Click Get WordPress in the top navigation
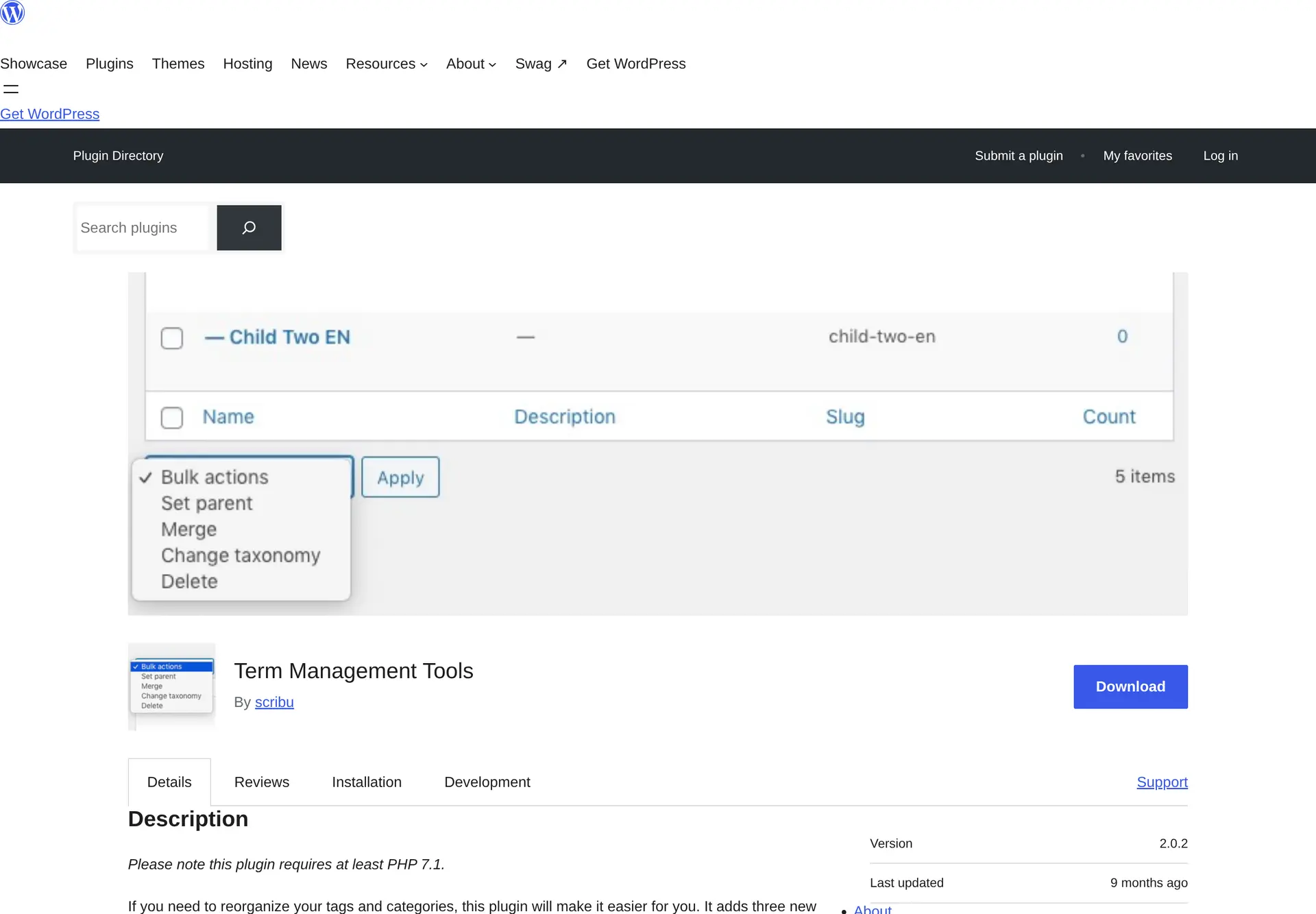The width and height of the screenshot is (1316, 914). point(636,64)
